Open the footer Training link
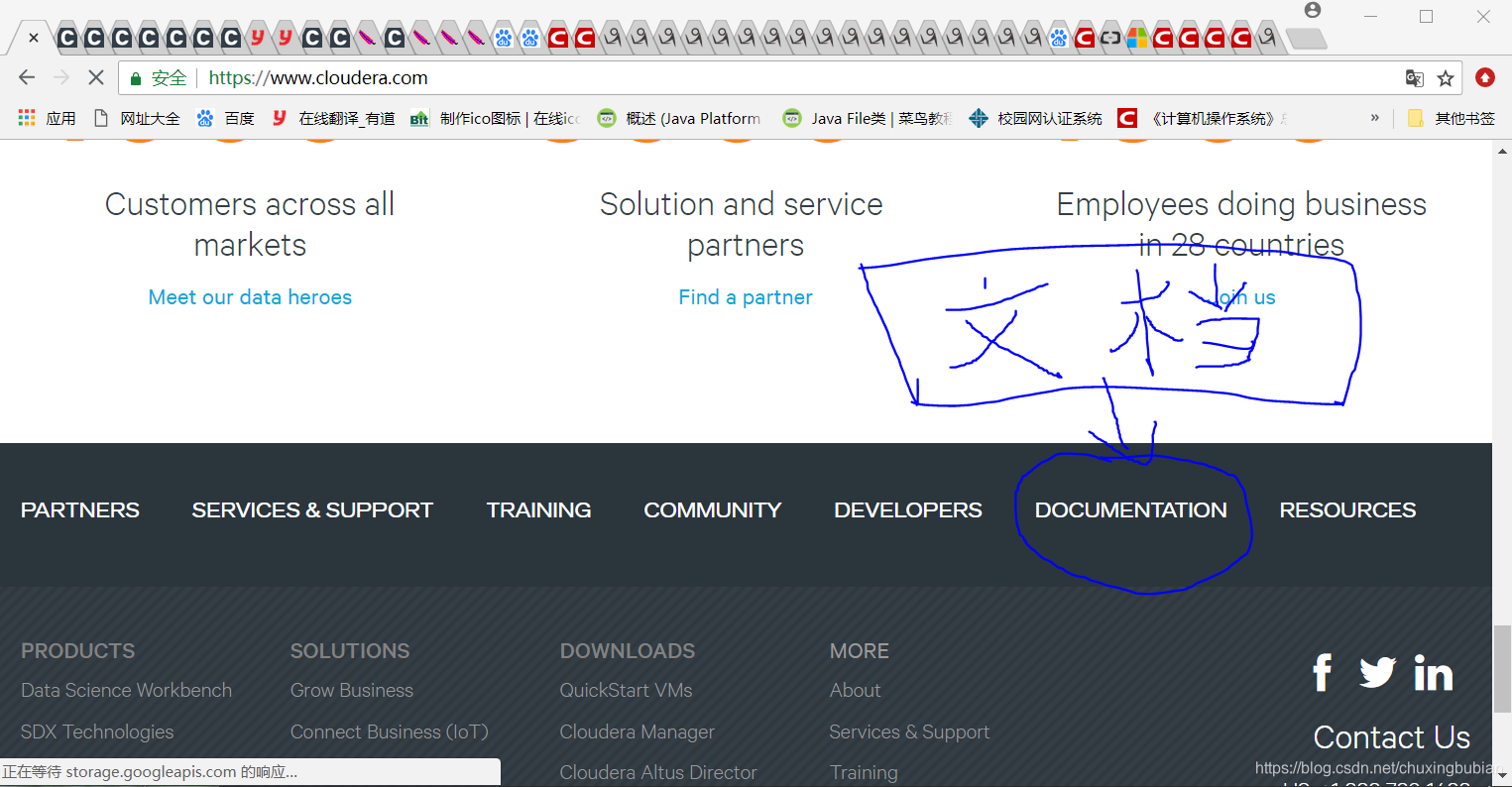This screenshot has width=1512, height=787. tap(864, 772)
